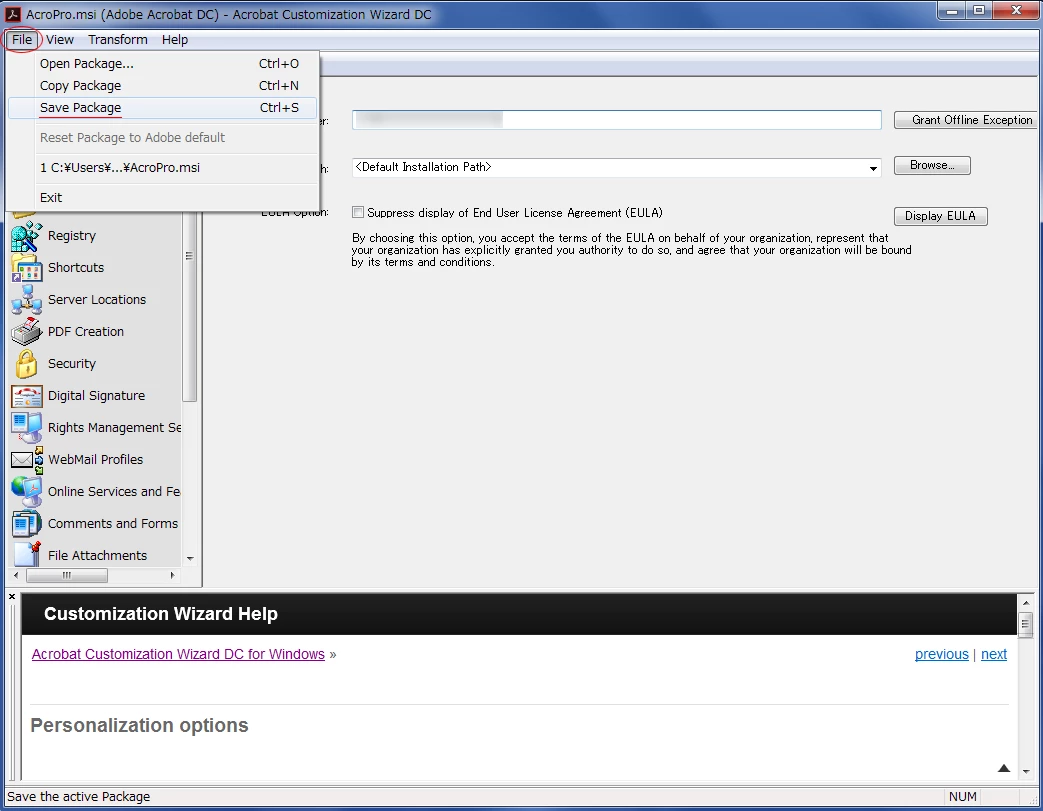Click the serial number input field
The height and width of the screenshot is (811, 1043).
617,120
